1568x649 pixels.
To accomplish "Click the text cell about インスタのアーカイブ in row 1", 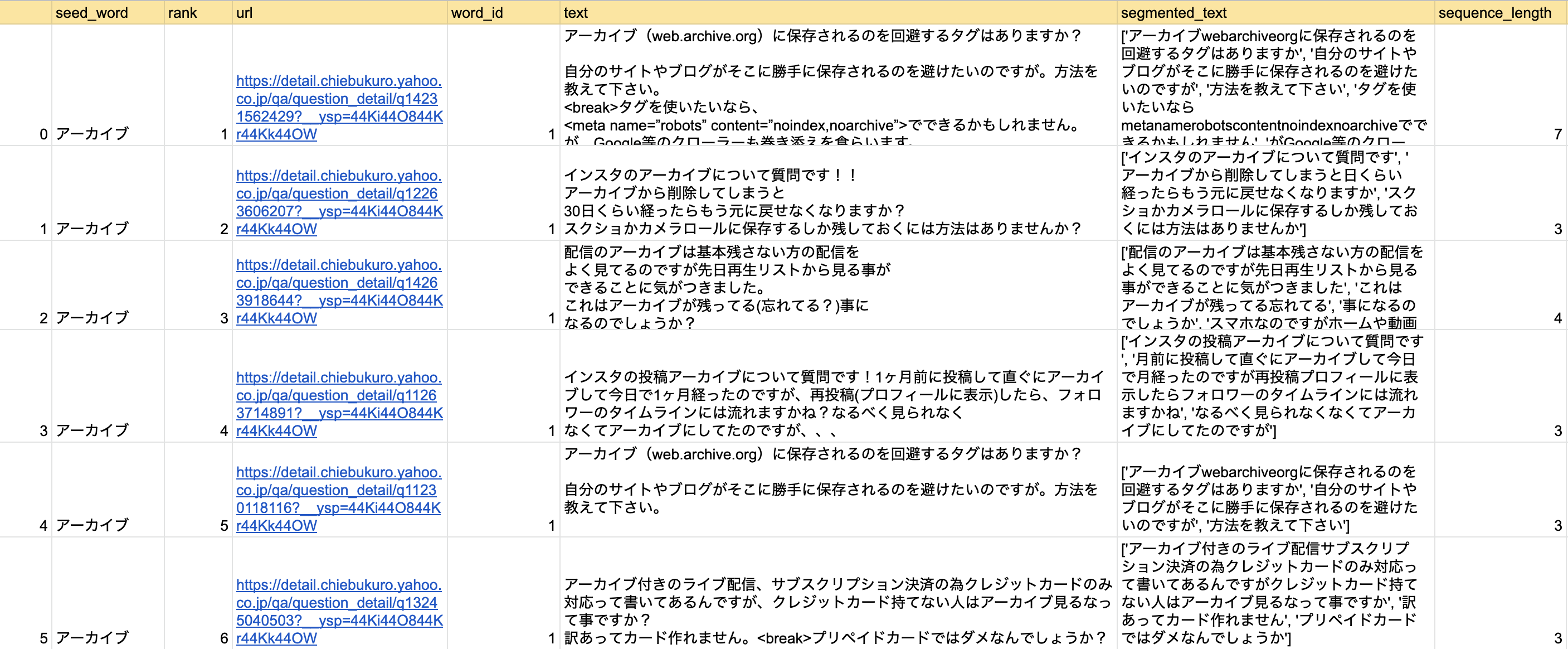I will click(822, 201).
